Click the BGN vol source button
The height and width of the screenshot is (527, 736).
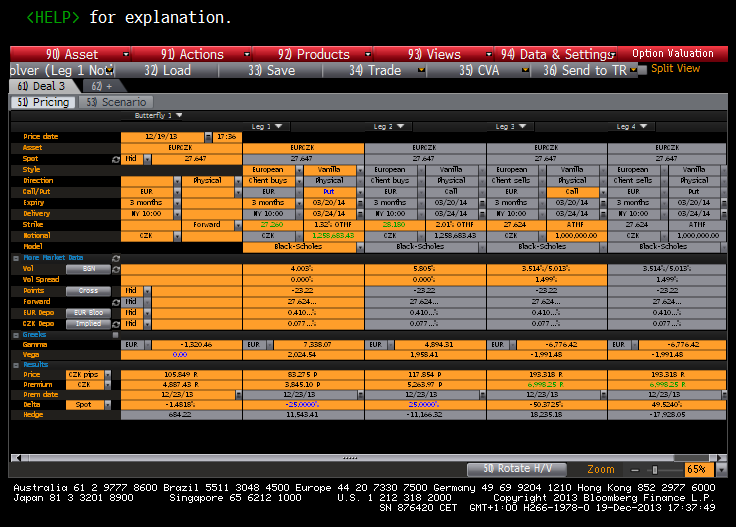[88, 269]
